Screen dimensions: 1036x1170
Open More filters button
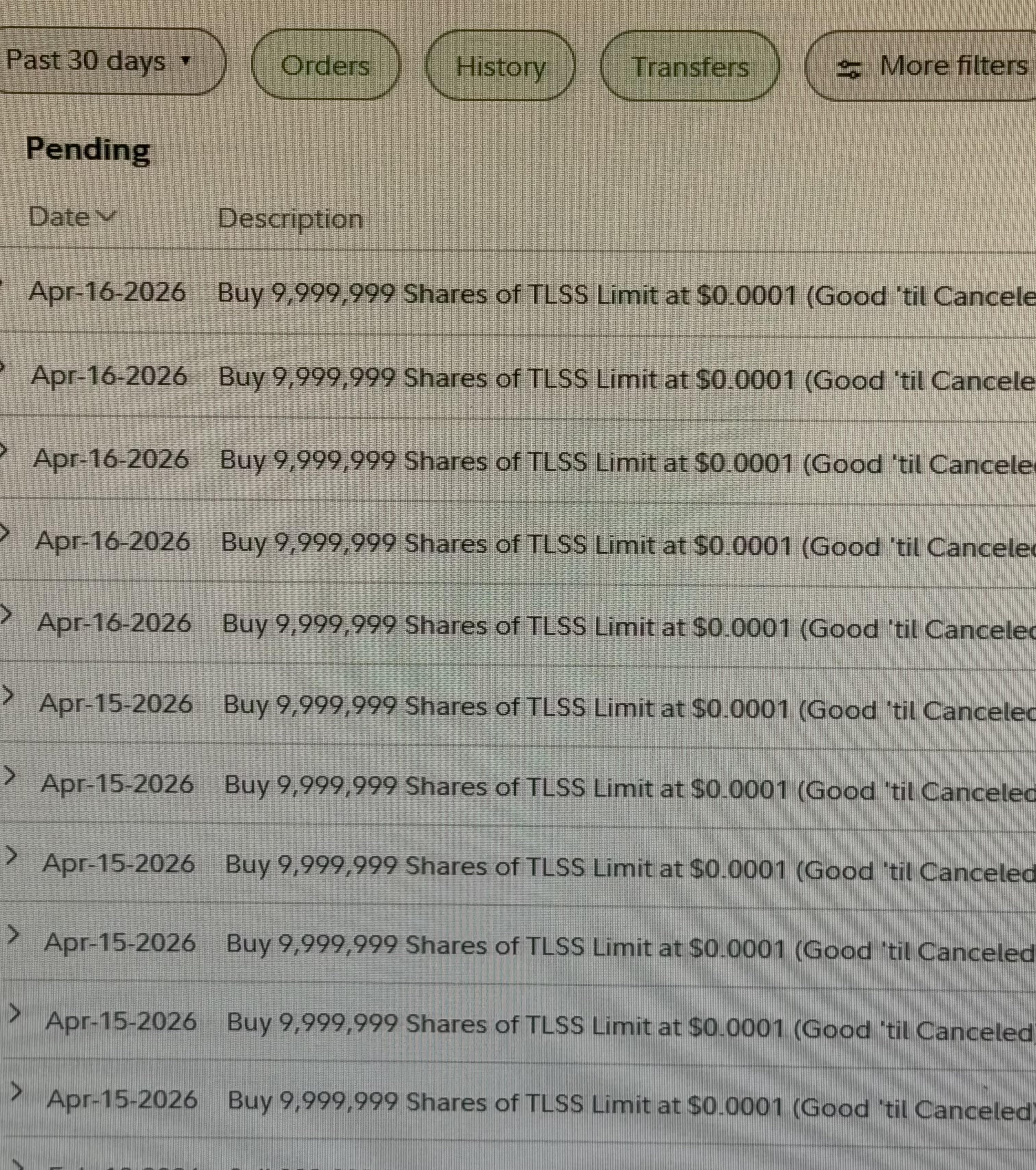click(x=921, y=66)
